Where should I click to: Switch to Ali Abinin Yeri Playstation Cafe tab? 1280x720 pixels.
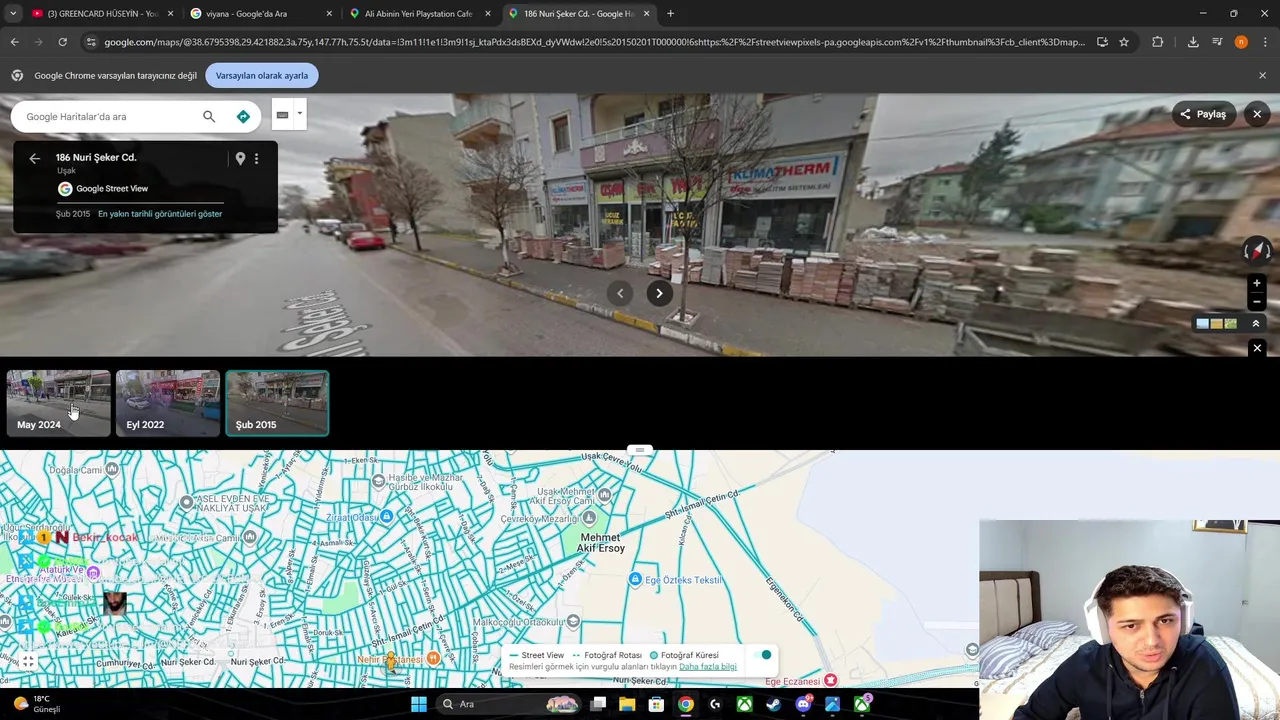(418, 14)
